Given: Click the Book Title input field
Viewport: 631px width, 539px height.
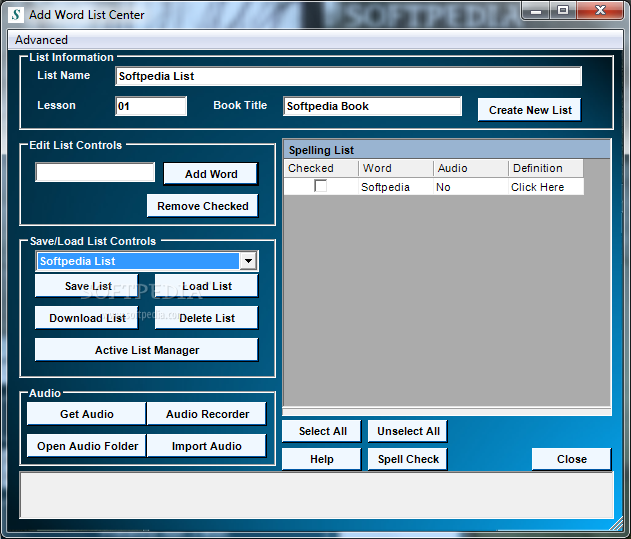Looking at the screenshot, I should (372, 106).
